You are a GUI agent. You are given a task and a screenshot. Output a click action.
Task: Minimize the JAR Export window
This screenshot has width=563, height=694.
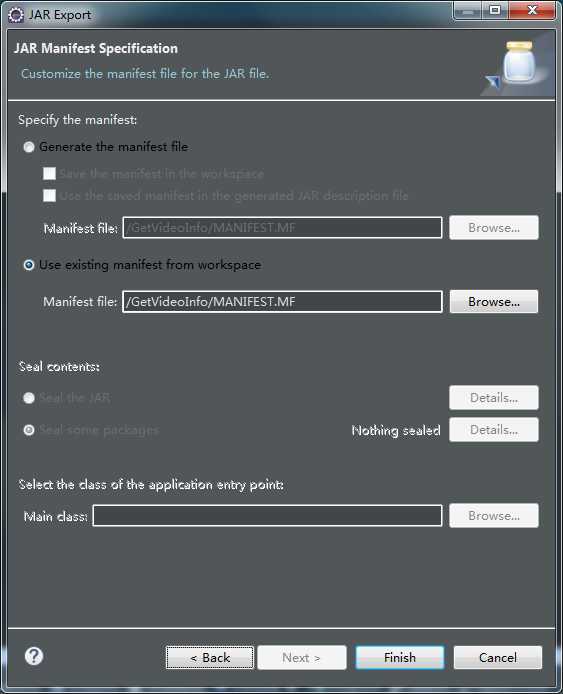tap(468, 11)
